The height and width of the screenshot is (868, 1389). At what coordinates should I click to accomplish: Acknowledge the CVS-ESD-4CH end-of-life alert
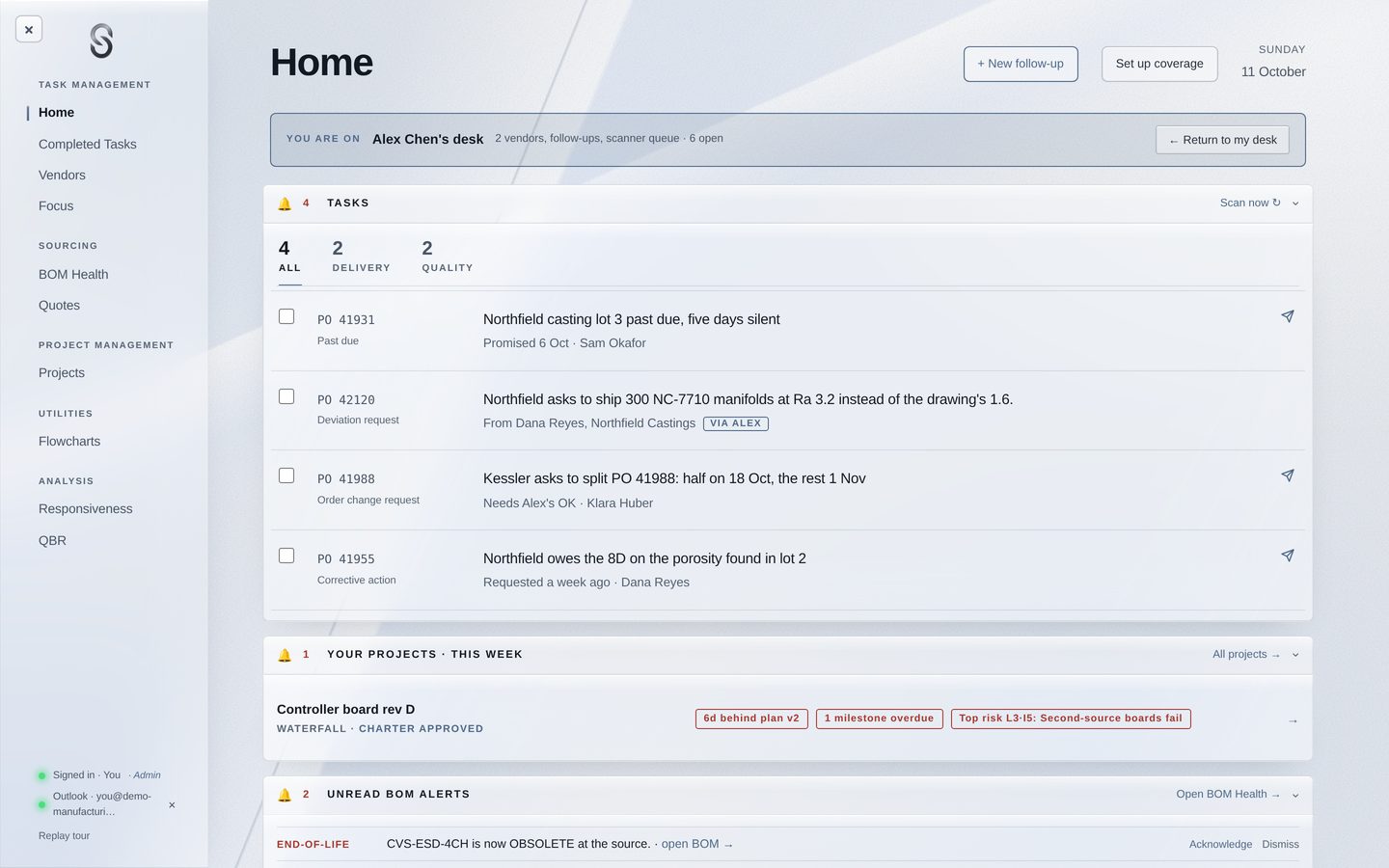click(x=1220, y=844)
